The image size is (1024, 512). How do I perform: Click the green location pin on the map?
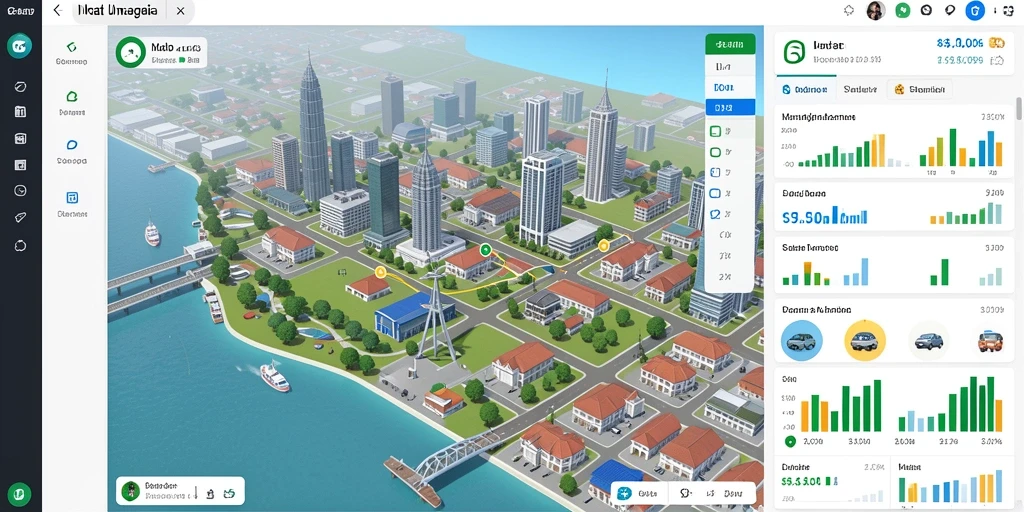tap(485, 249)
